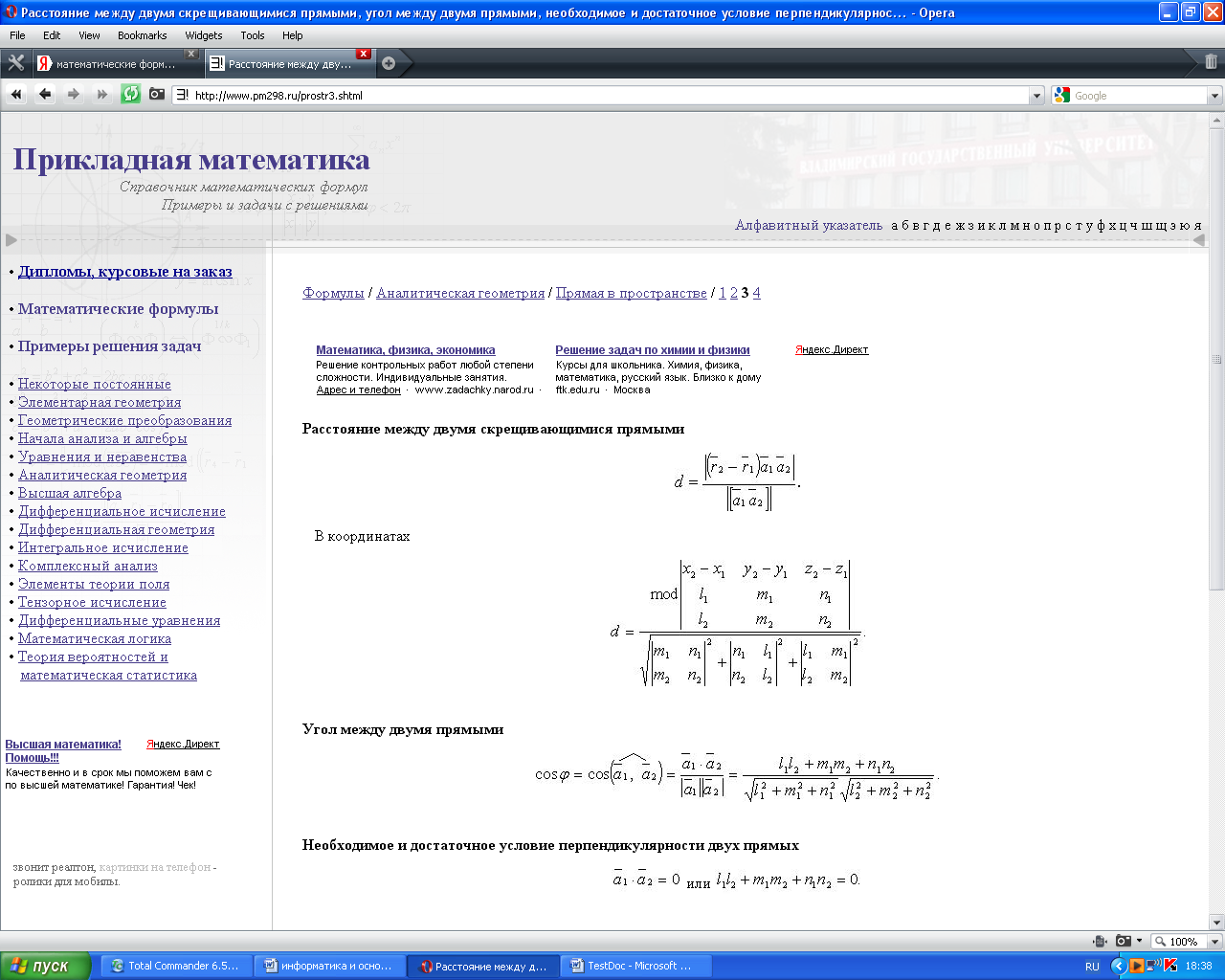
Task: Click breadcrumb Аналитическая геометрия
Action: (460, 294)
